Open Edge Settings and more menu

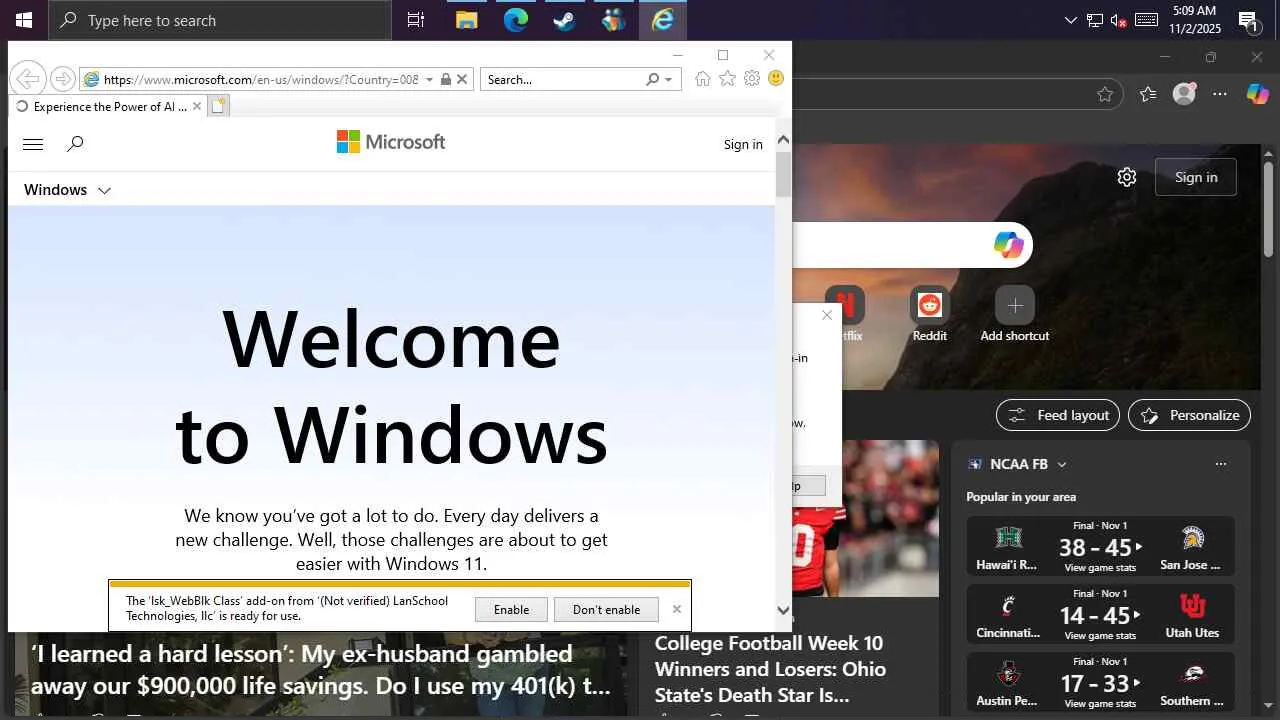click(x=1220, y=94)
